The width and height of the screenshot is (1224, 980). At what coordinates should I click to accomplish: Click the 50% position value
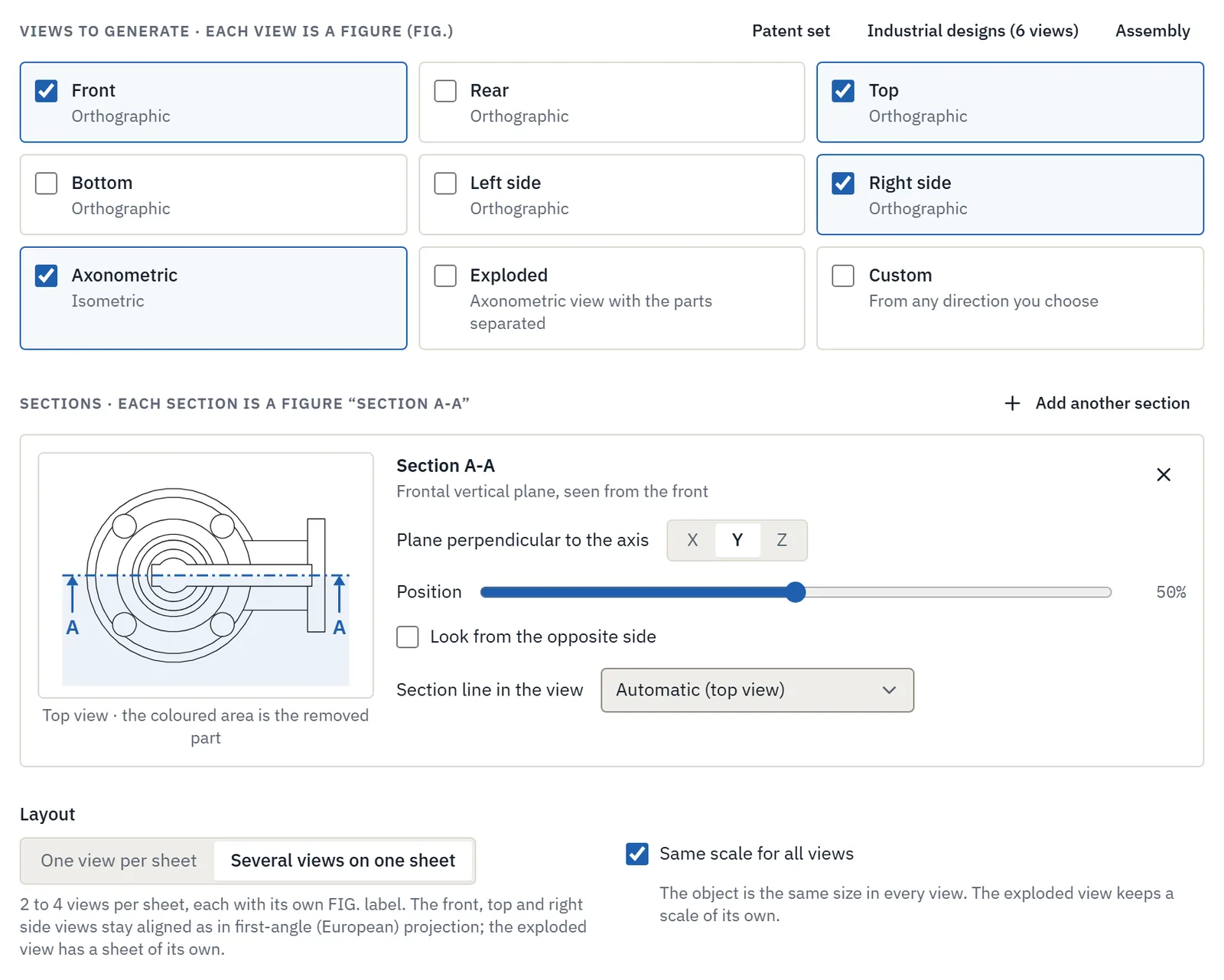point(1170,592)
